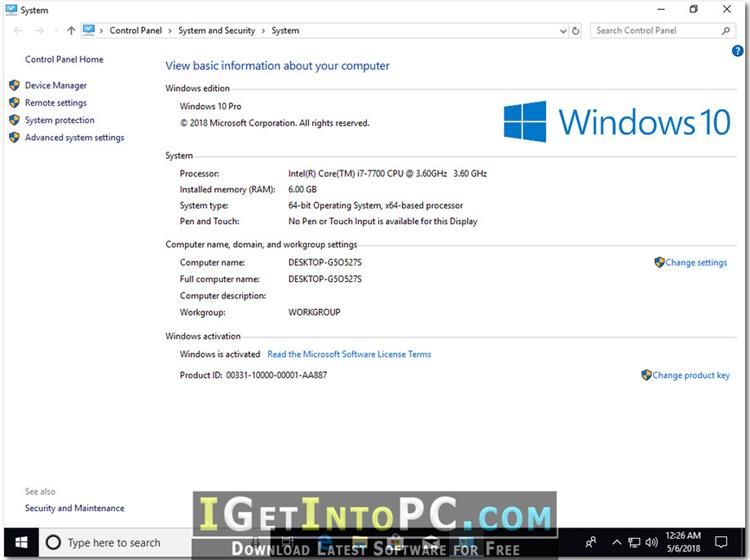Screen dimensions: 750x560
Task: Click the shield icon next to Change product key
Action: (x=646, y=375)
